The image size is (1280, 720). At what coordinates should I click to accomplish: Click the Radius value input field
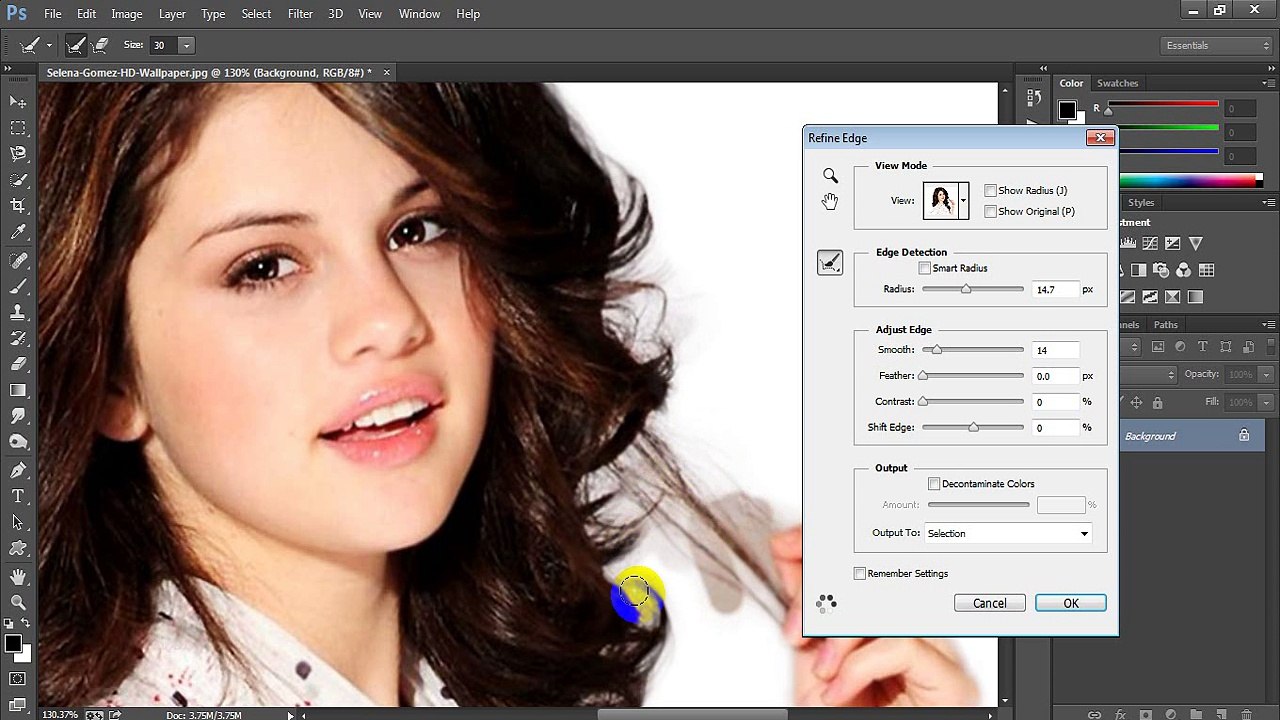point(1056,290)
